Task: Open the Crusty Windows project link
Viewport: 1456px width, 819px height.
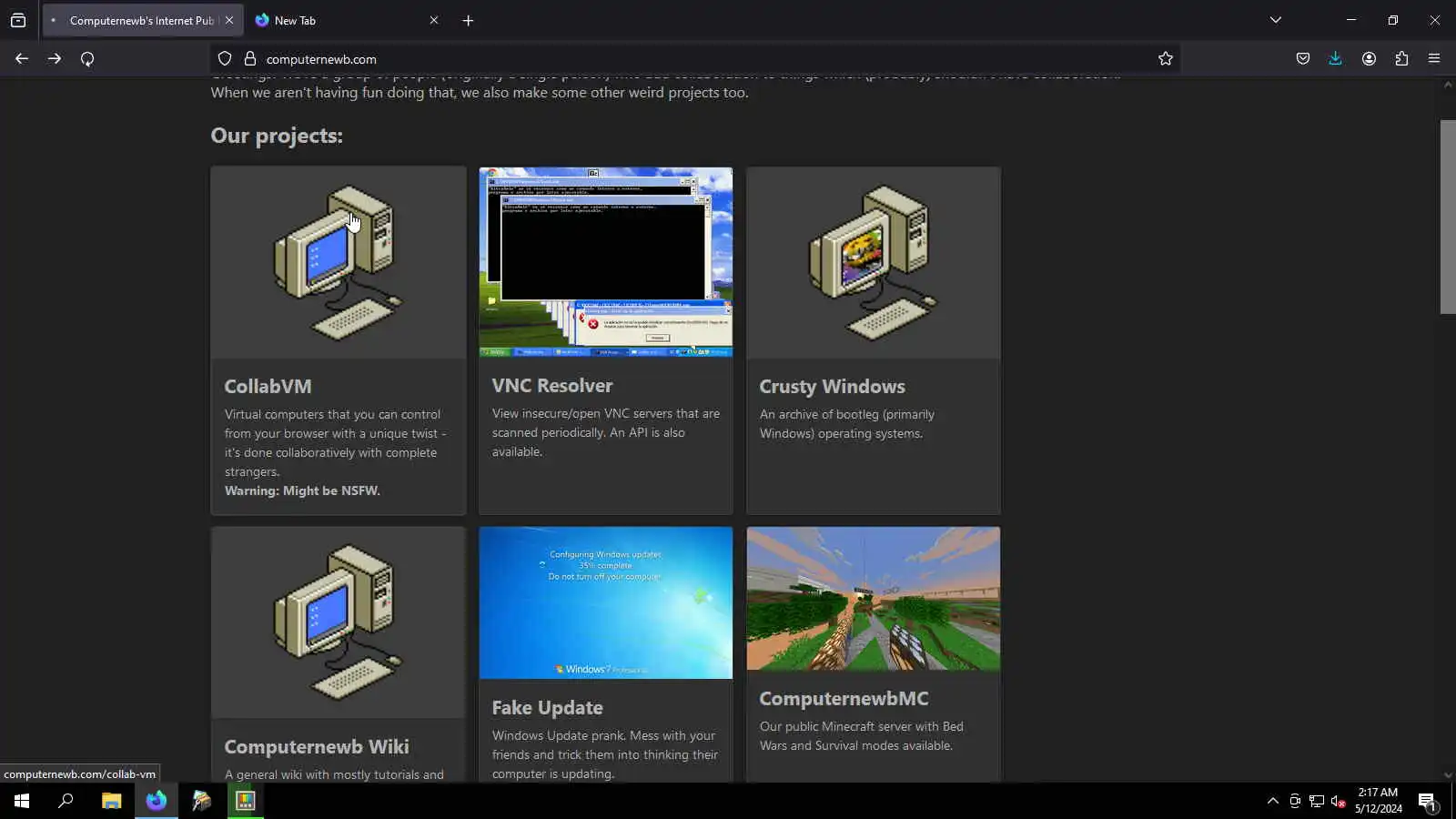Action: 833,387
